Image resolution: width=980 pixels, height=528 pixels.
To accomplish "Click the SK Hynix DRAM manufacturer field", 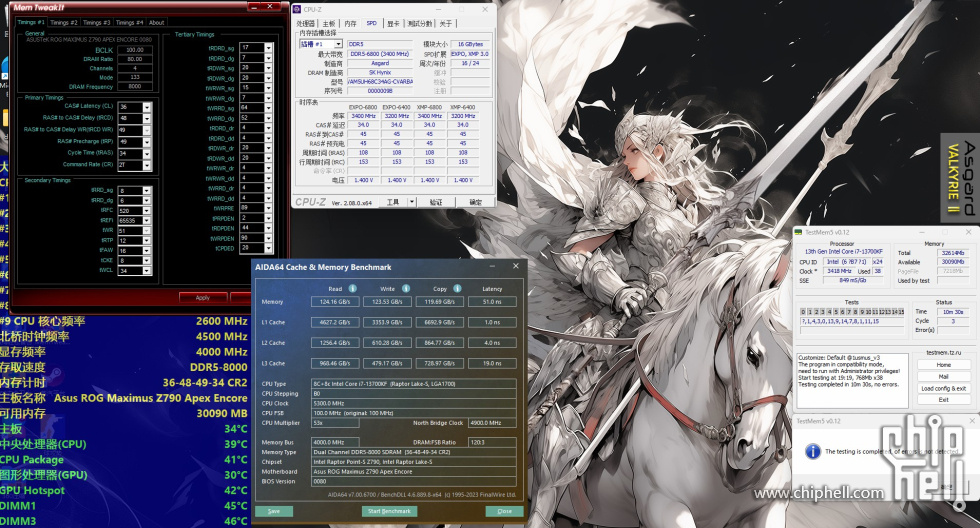I will tap(380, 72).
